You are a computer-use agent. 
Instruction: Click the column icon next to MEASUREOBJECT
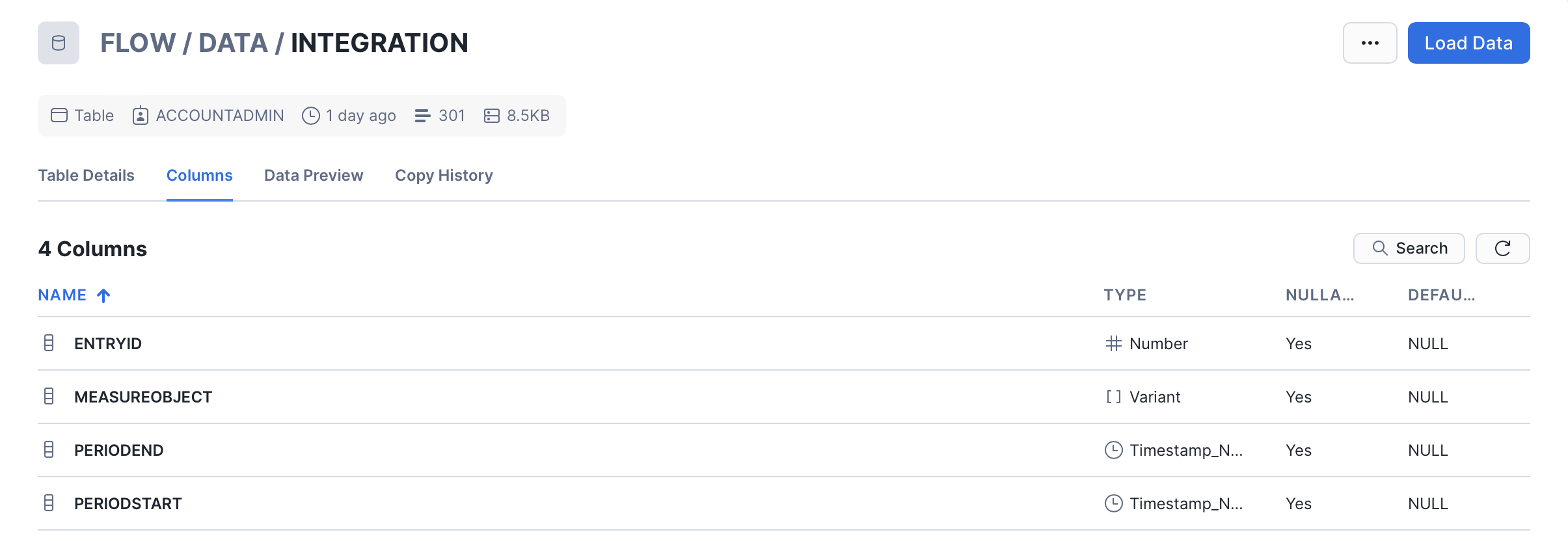click(49, 397)
